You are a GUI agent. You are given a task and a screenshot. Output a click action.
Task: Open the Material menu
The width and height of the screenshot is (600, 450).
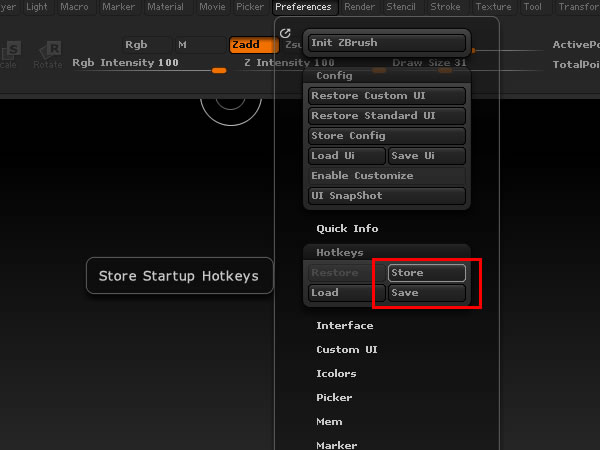click(x=165, y=7)
